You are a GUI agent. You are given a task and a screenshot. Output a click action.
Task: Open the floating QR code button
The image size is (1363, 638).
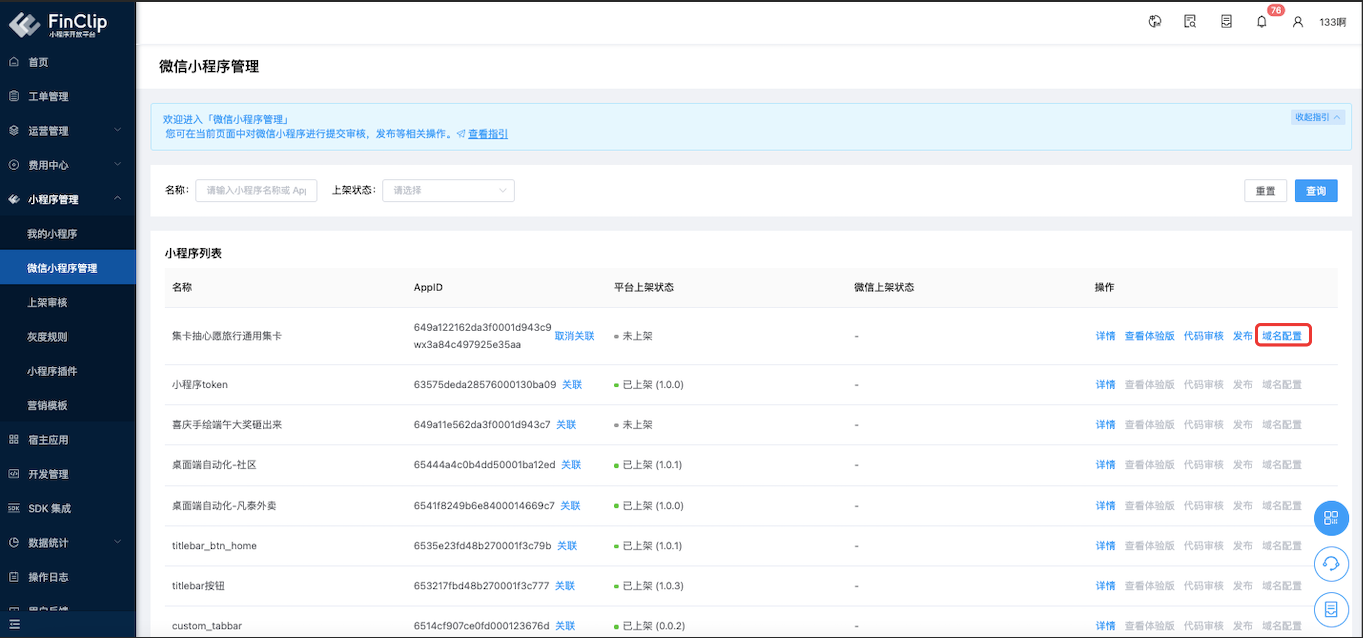[1330, 518]
